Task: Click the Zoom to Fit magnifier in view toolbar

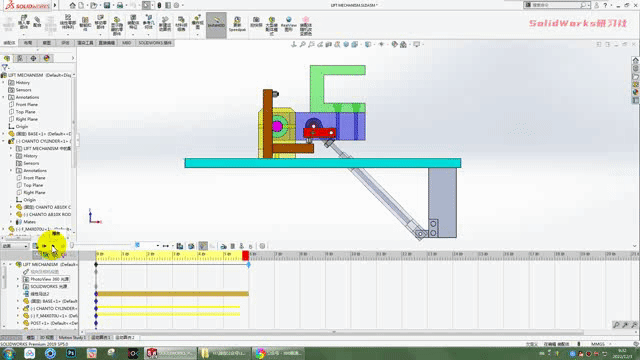Action: [302, 44]
